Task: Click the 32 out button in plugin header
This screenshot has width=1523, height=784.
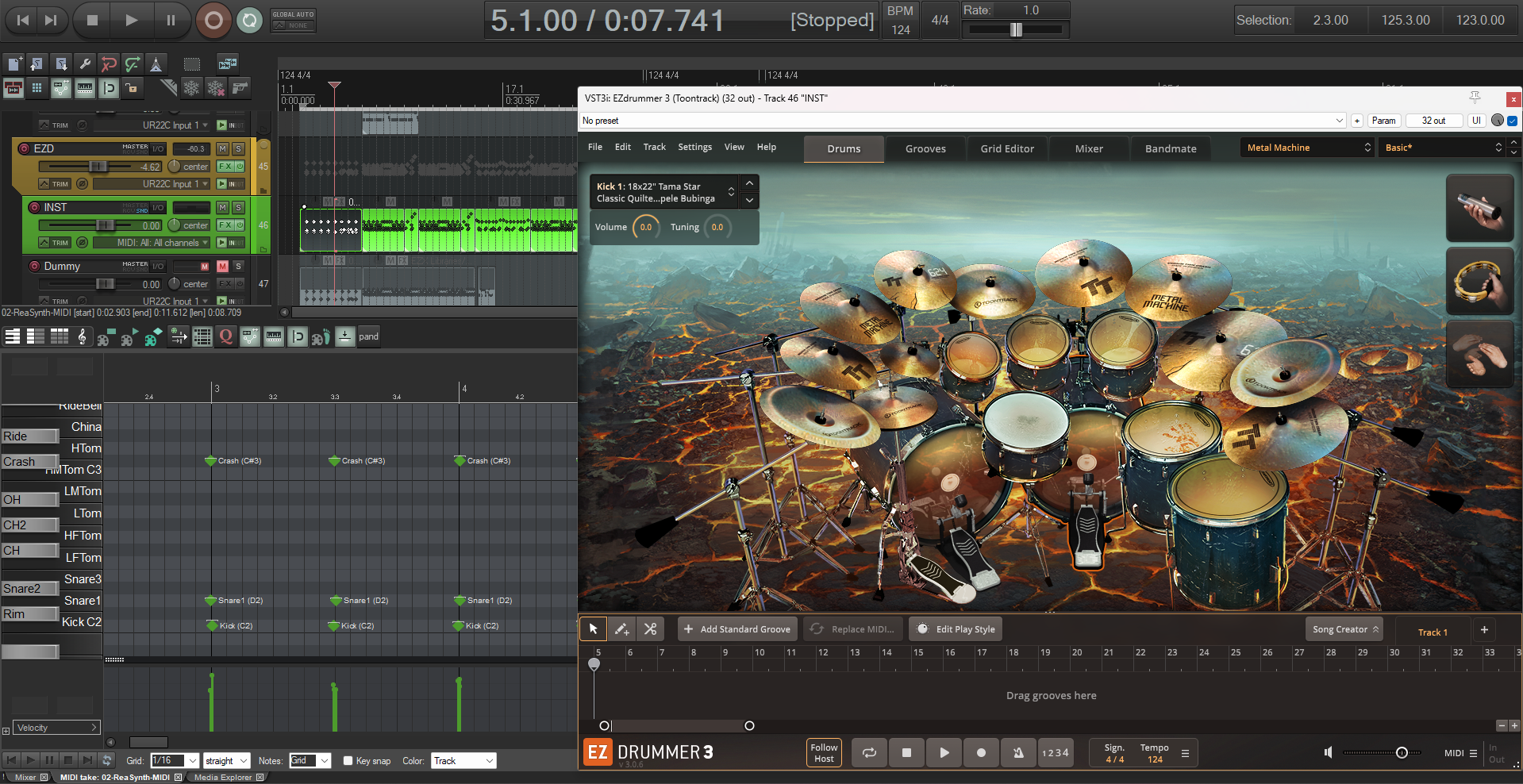Action: pos(1433,121)
